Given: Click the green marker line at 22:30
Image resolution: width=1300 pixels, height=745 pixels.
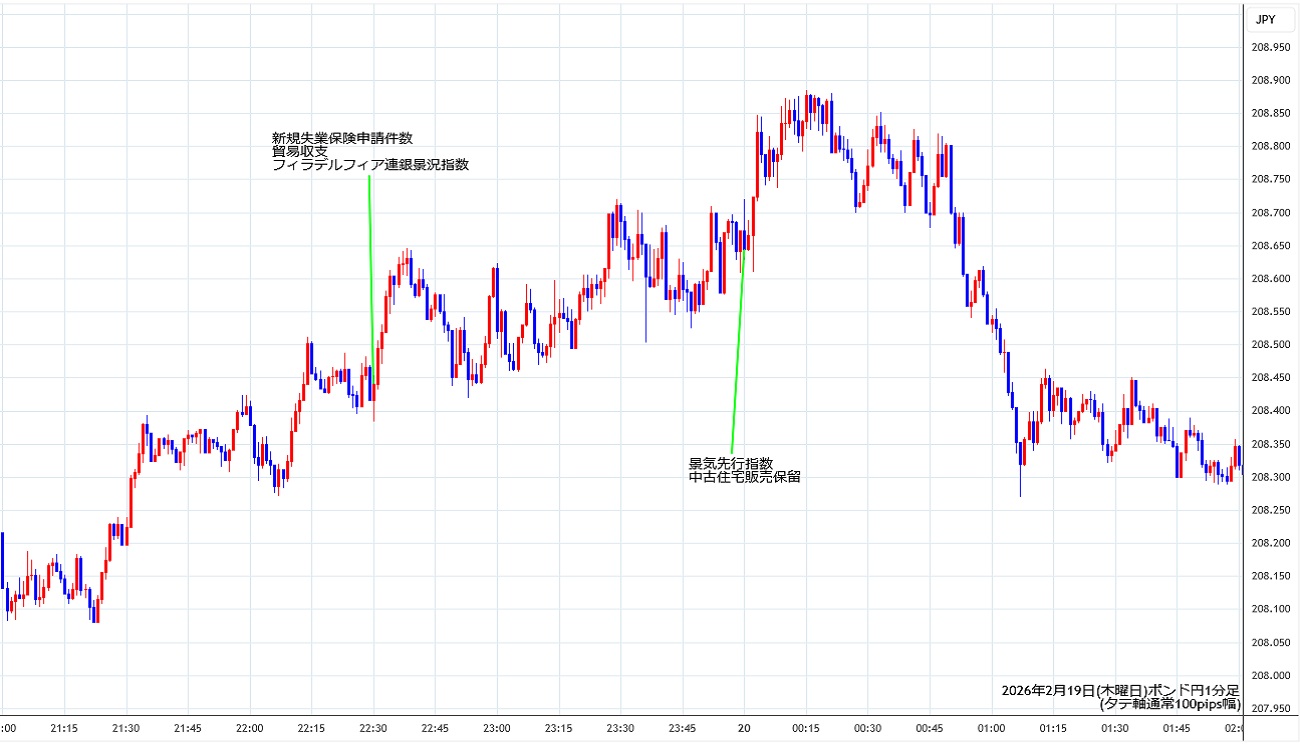Looking at the screenshot, I should (x=371, y=270).
